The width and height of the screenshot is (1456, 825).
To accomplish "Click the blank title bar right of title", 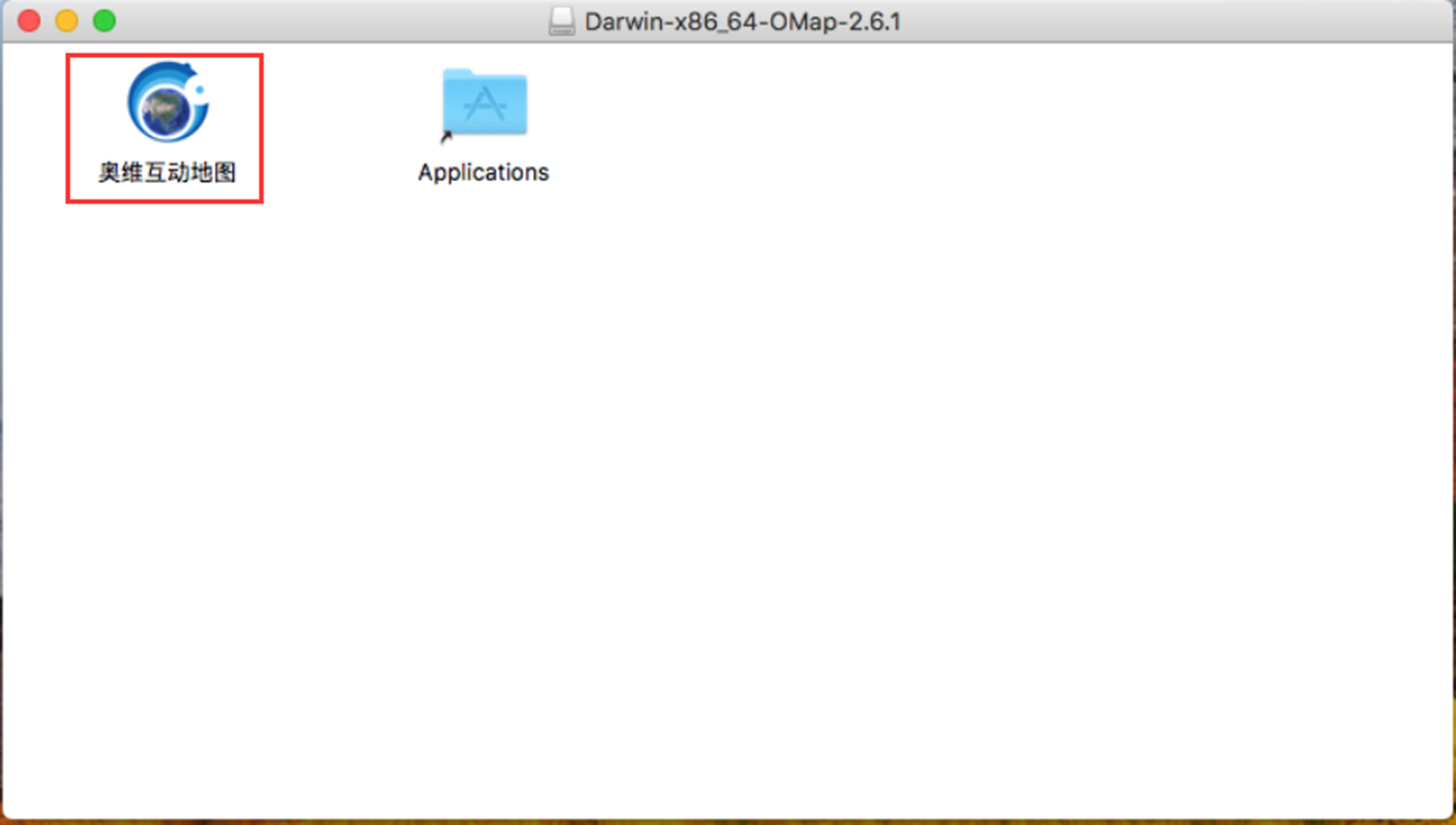I will click(1179, 21).
